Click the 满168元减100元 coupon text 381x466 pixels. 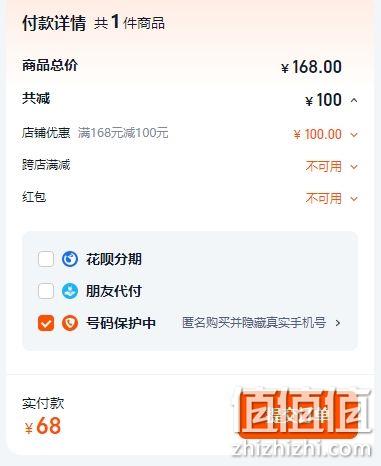[x=123, y=133]
